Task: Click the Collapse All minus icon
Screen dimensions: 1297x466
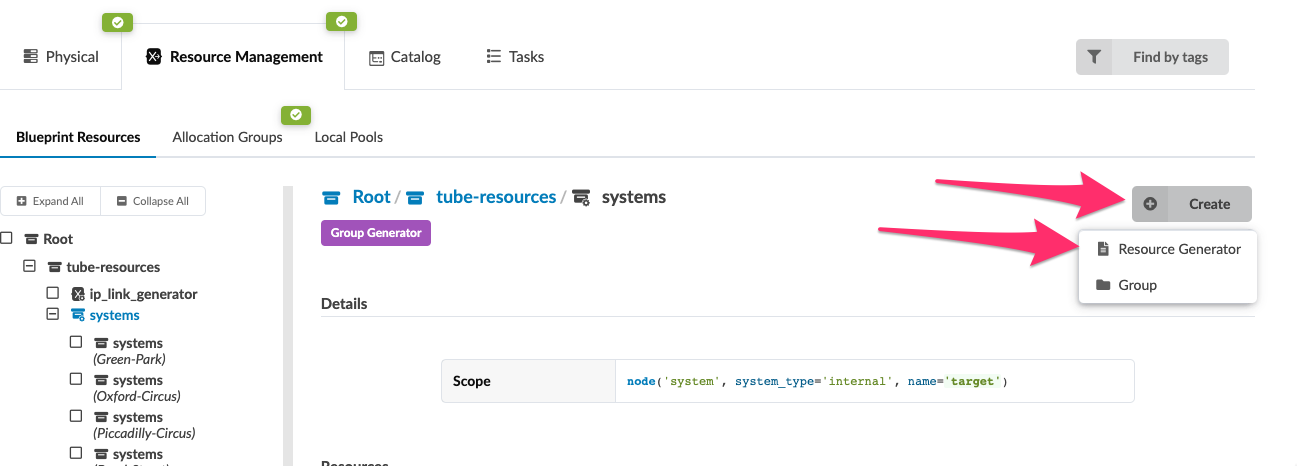Action: [122, 201]
